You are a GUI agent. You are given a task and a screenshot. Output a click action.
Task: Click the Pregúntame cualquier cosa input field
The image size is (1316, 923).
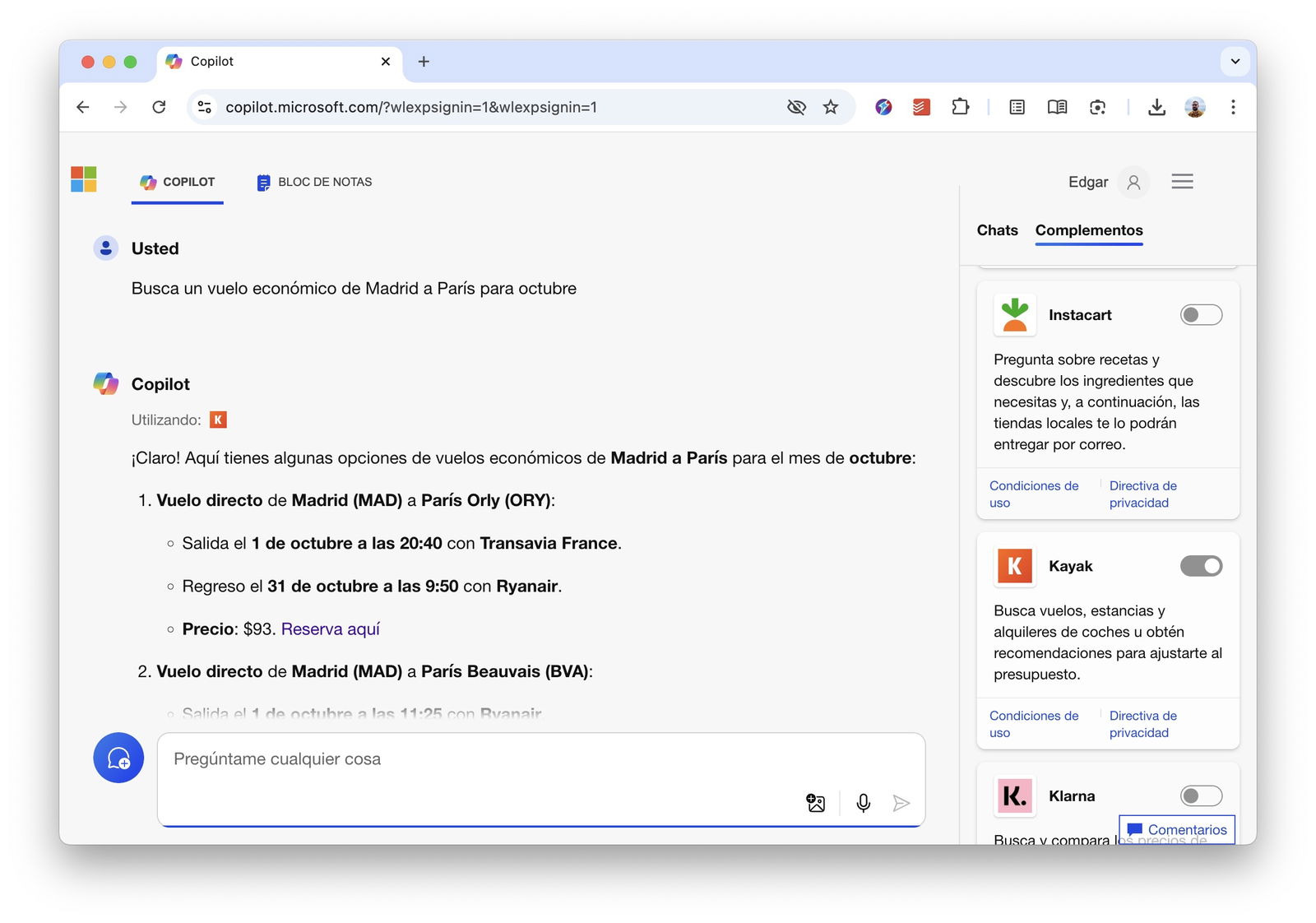tap(541, 779)
